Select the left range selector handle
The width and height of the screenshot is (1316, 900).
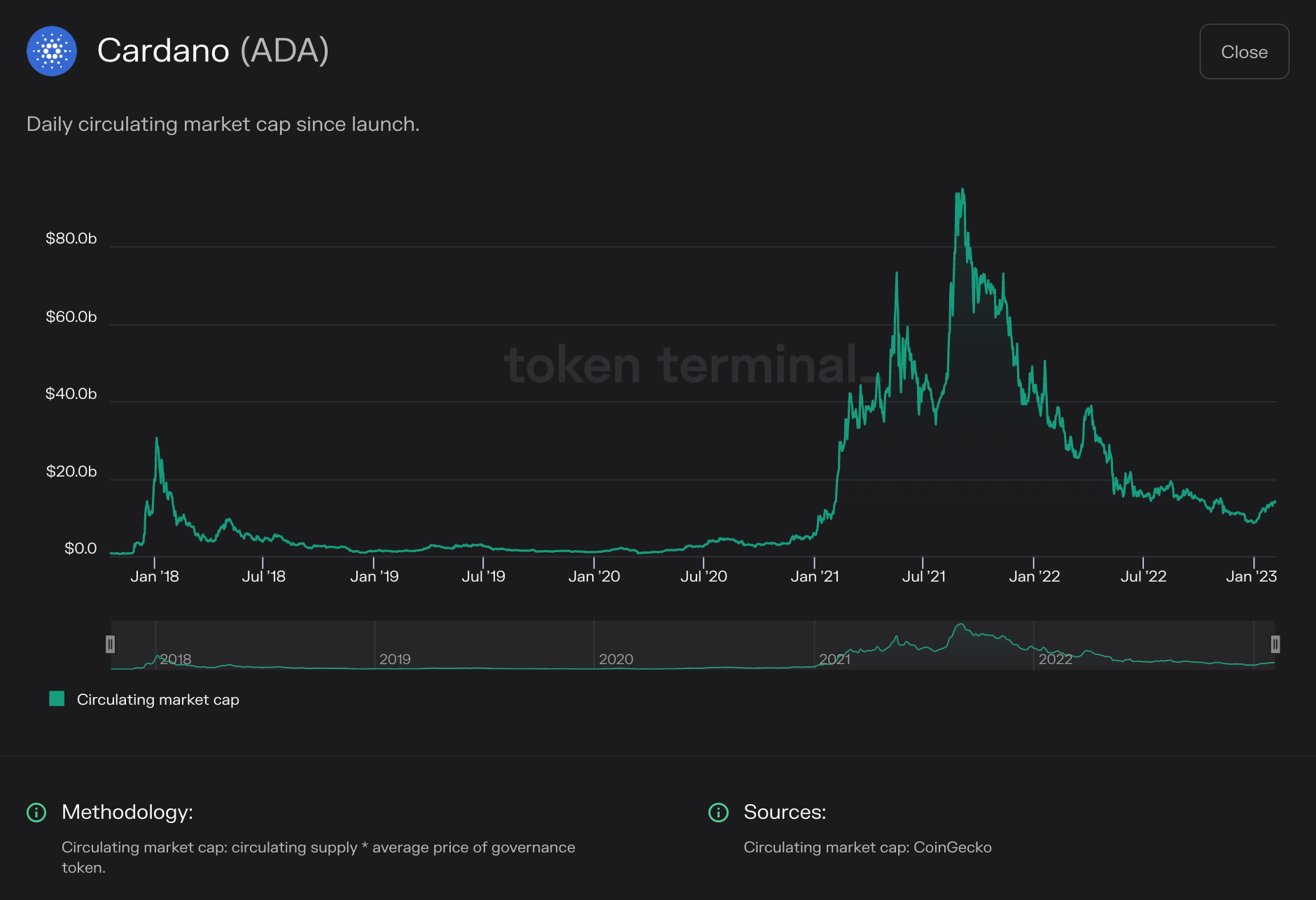coord(110,645)
